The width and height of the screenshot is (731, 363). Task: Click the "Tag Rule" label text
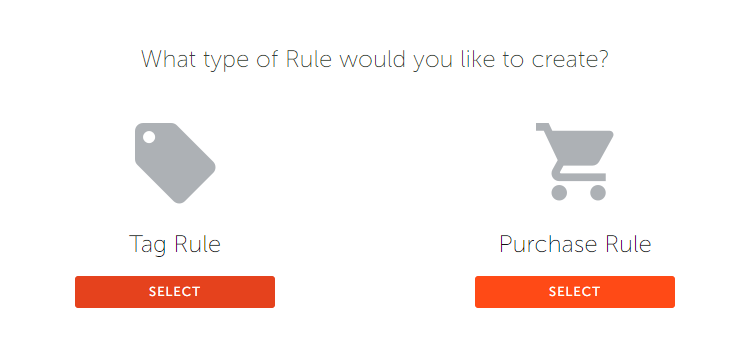tap(175, 244)
